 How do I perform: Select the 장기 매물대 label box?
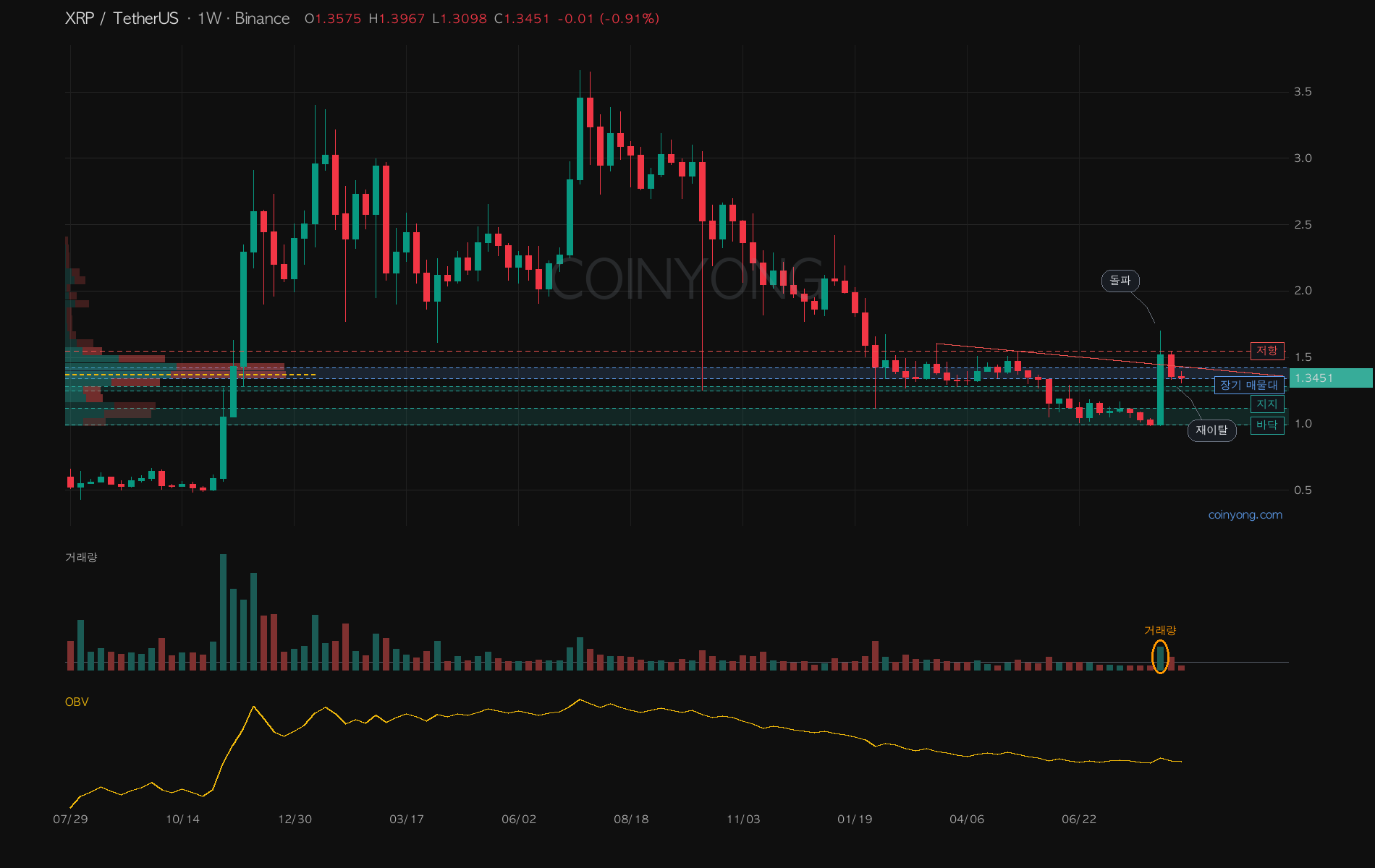pos(1249,385)
